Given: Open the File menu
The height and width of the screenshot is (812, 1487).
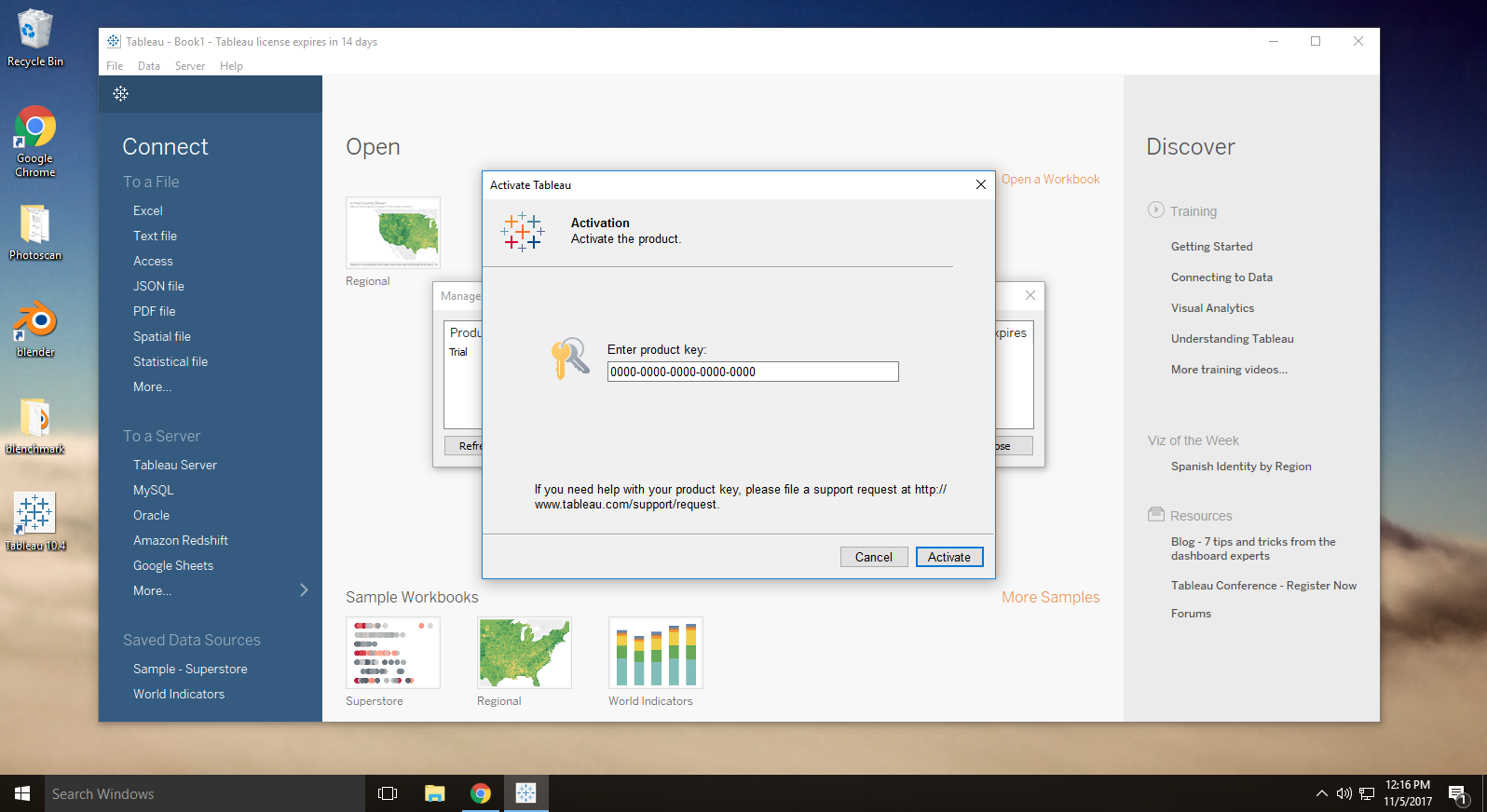Looking at the screenshot, I should pyautogui.click(x=115, y=66).
